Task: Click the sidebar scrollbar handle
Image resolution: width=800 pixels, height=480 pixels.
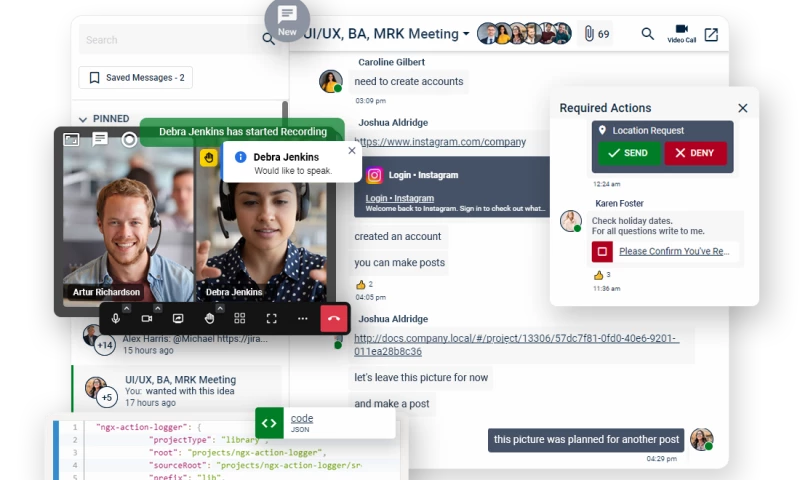Action: (285, 113)
